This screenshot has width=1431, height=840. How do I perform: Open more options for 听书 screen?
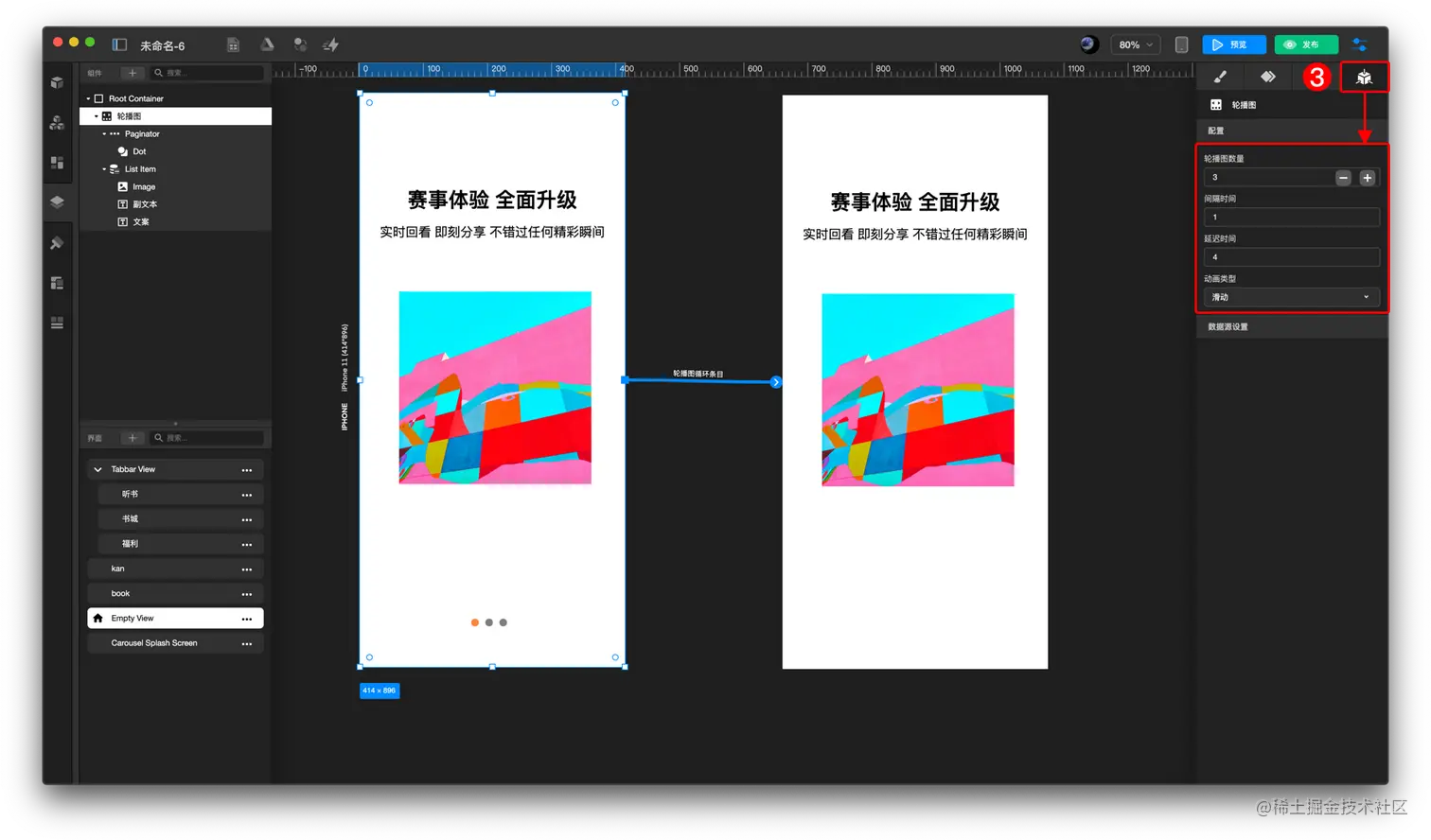point(247,495)
